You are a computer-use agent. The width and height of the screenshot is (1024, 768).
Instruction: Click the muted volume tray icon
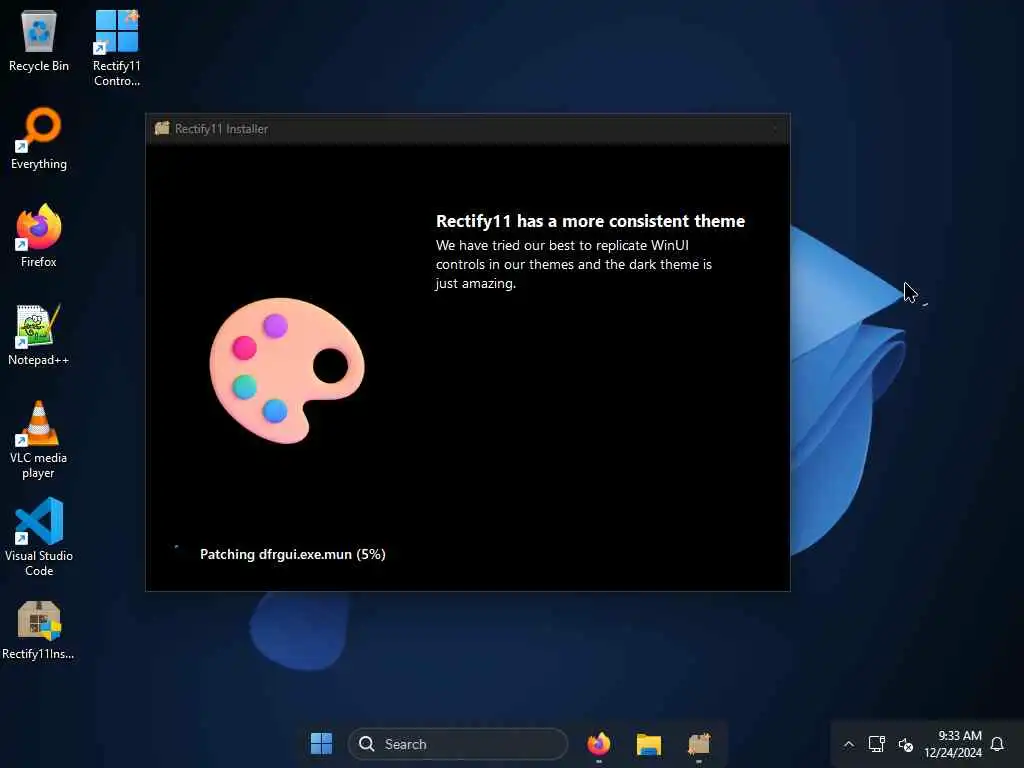tap(905, 744)
